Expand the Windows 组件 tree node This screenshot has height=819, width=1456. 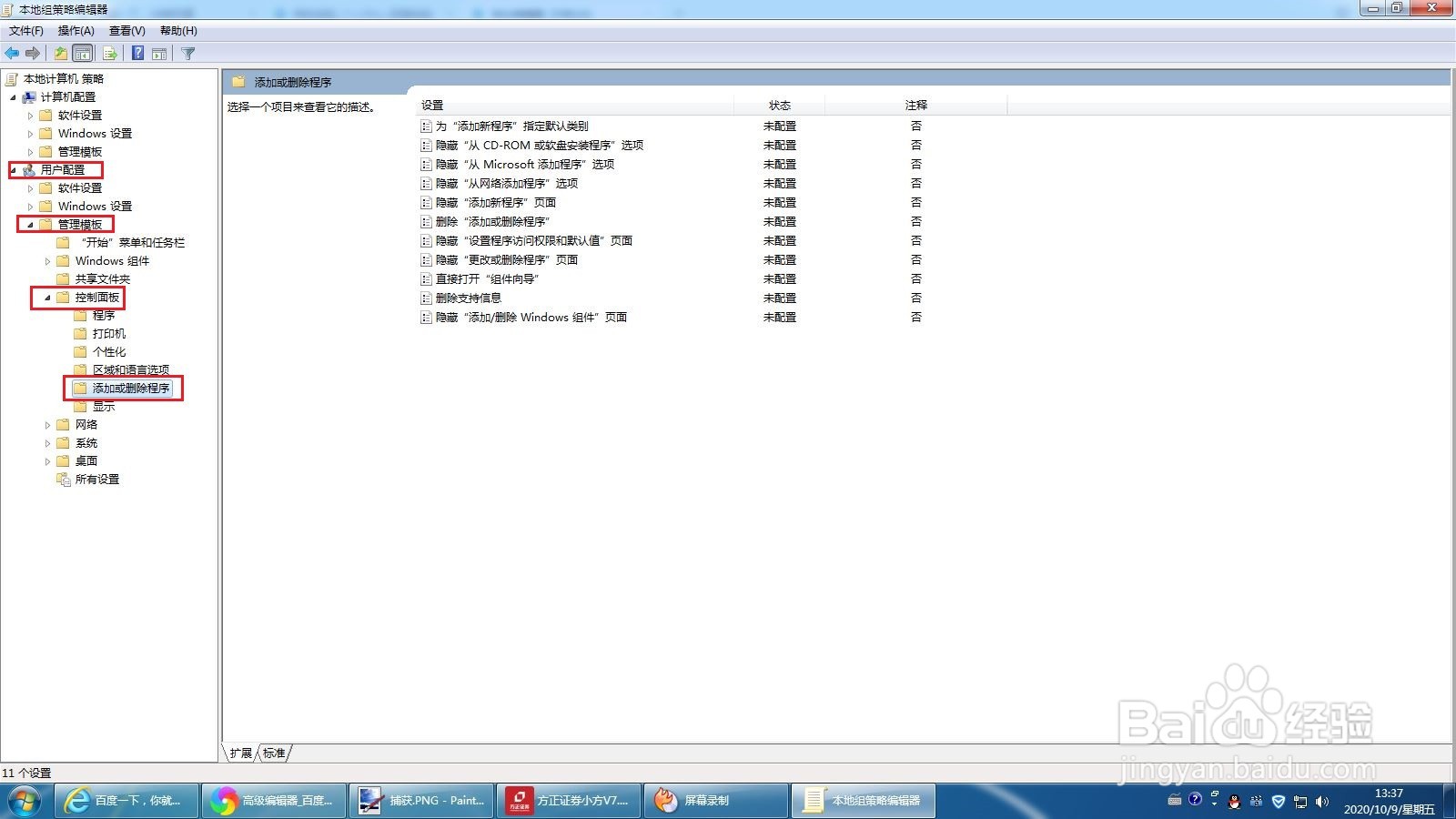click(47, 261)
